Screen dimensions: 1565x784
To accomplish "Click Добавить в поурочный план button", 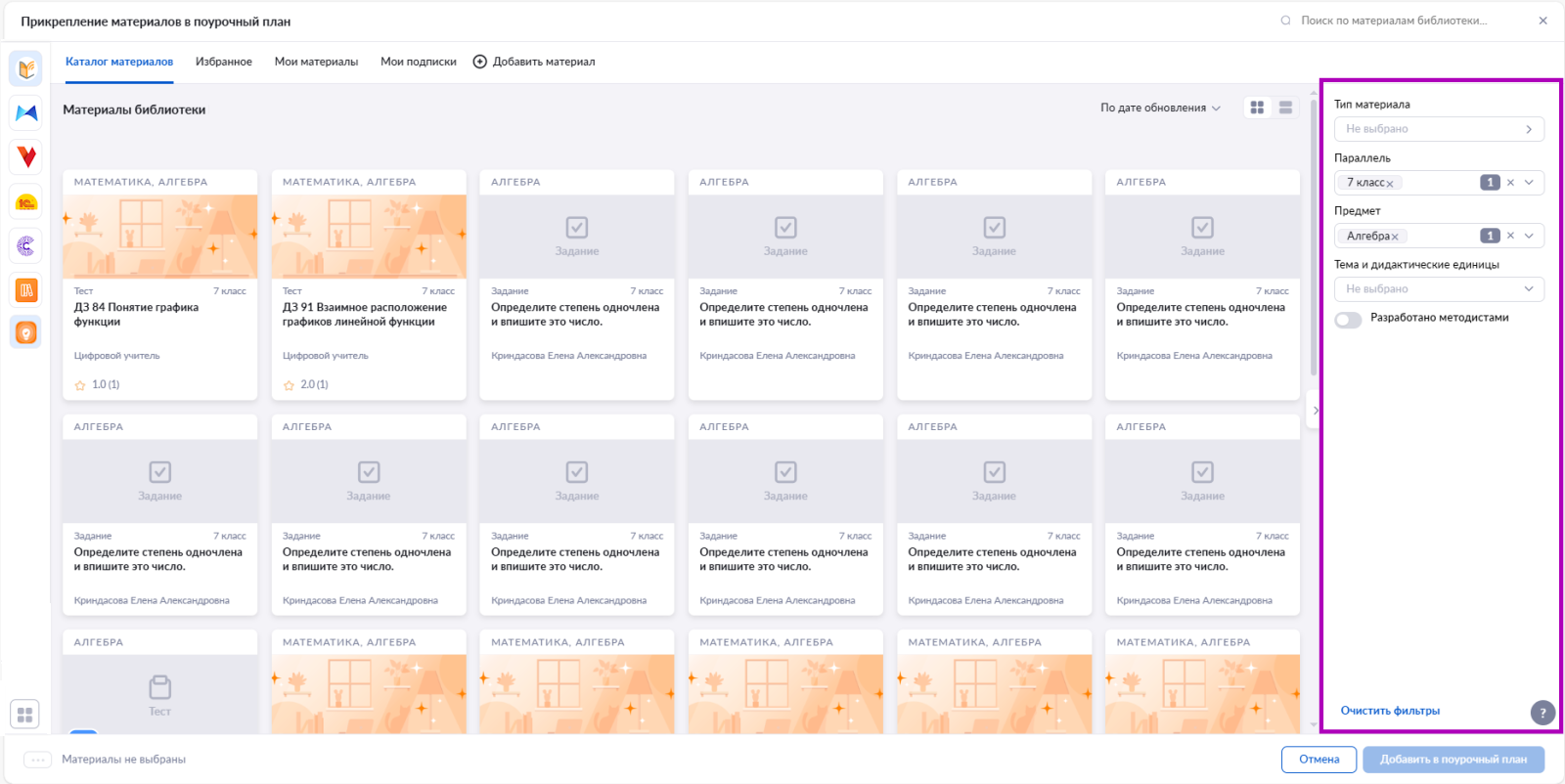I will point(1453,760).
